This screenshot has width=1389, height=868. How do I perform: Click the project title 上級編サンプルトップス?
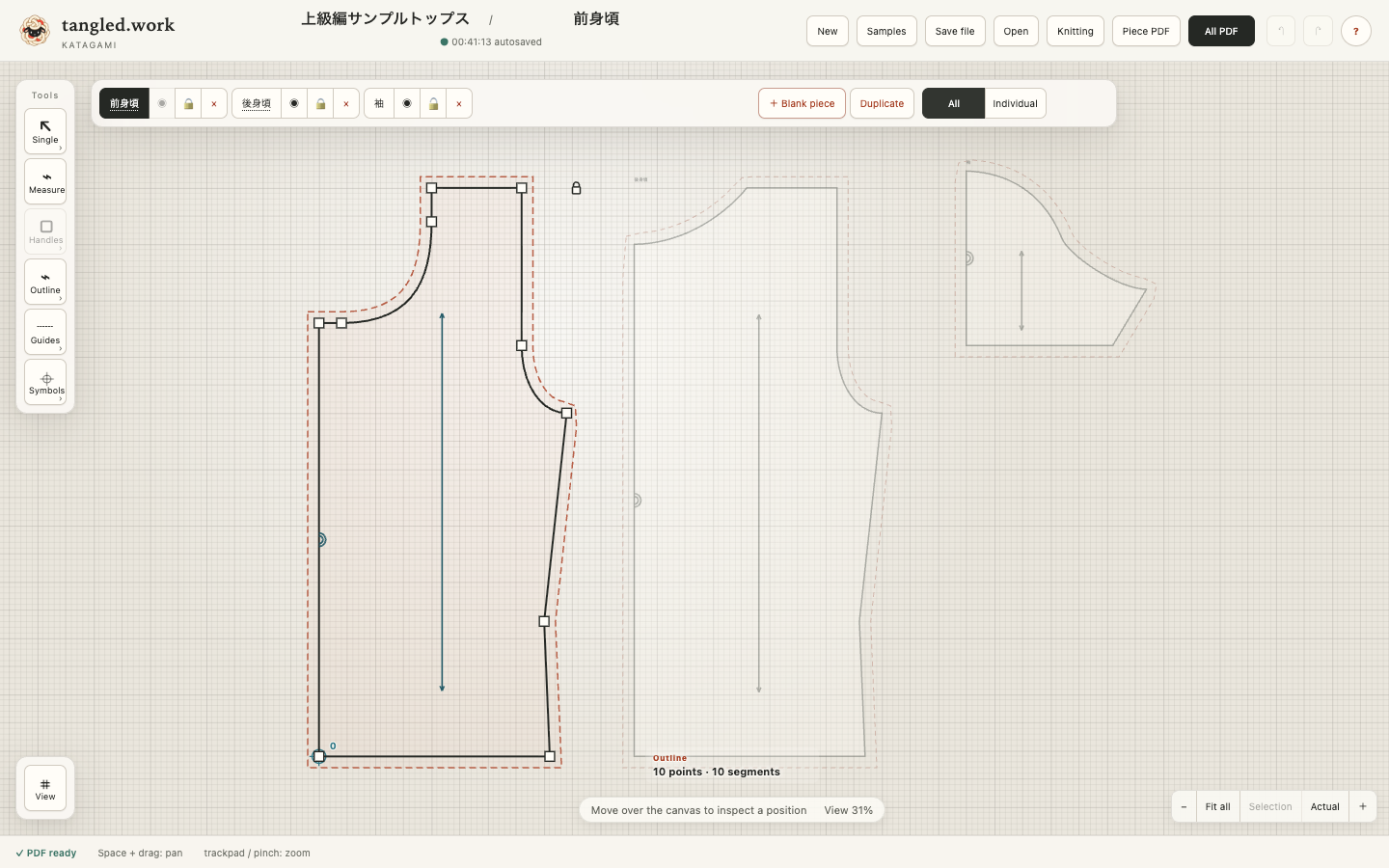[385, 18]
